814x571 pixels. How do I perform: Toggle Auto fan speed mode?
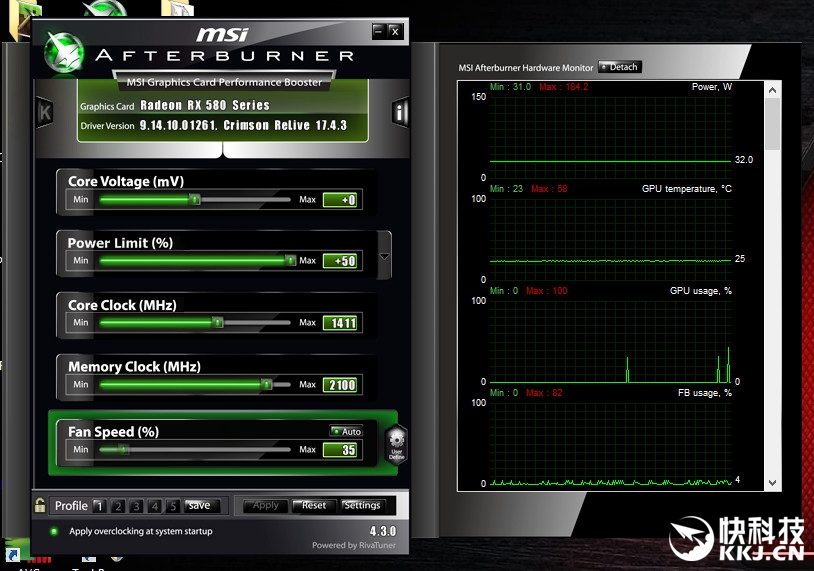[x=346, y=432]
